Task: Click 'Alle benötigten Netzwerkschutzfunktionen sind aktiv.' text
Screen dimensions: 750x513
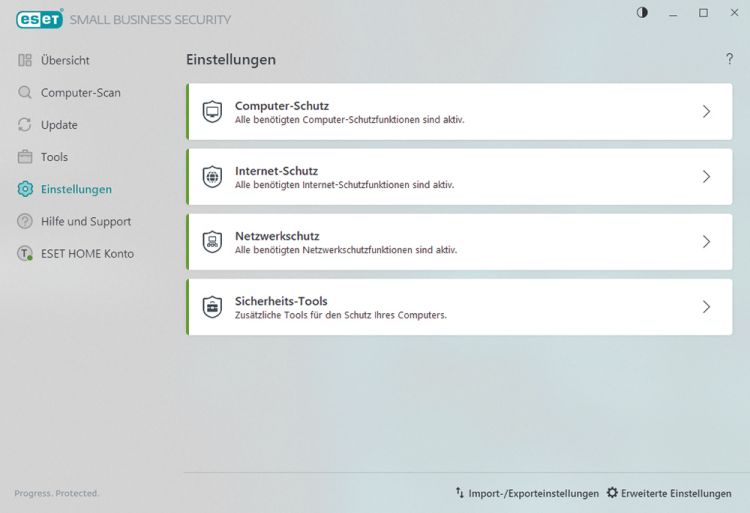Action: (346, 250)
